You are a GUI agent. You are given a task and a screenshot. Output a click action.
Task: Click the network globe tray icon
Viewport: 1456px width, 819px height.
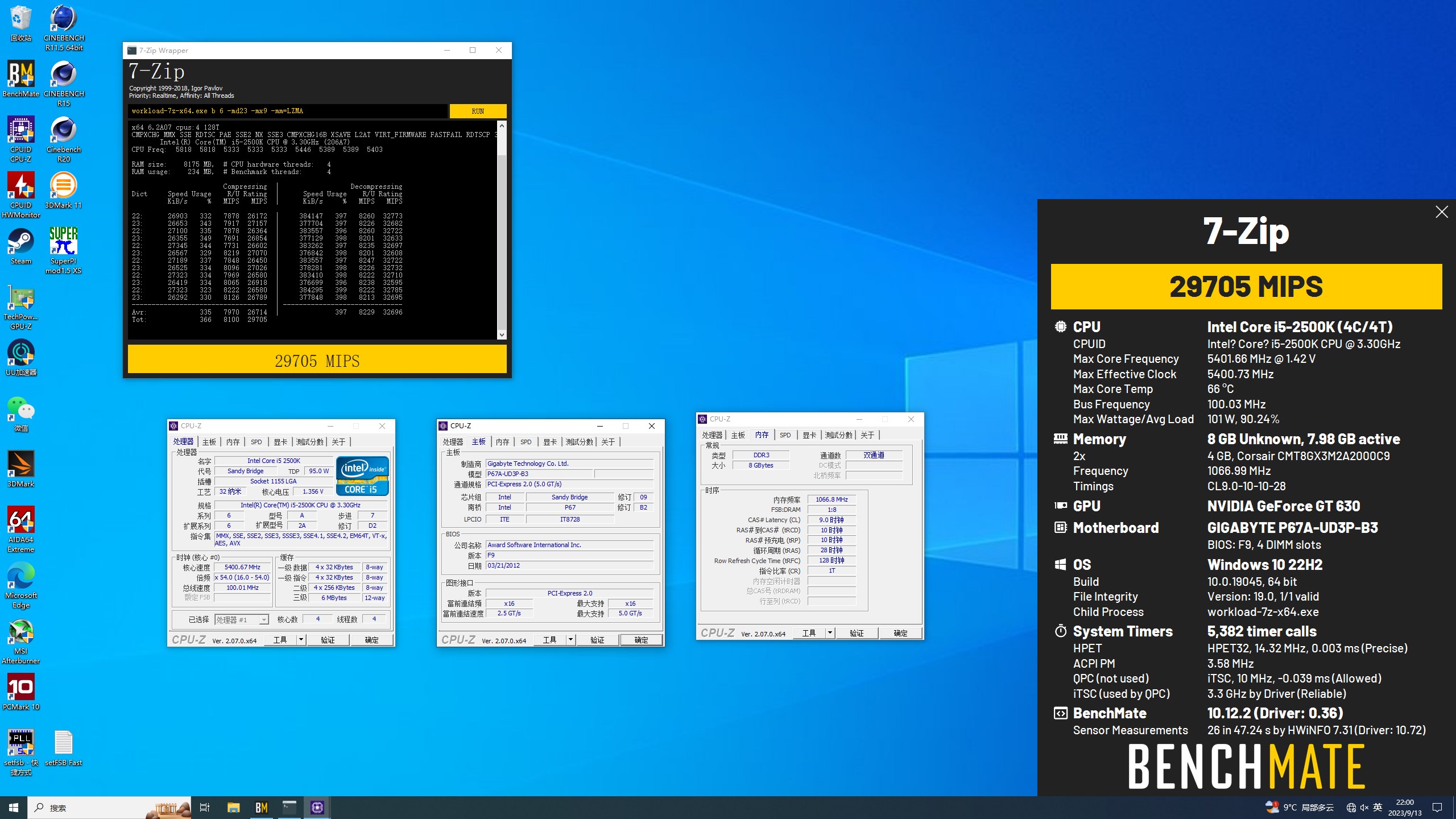point(1351,808)
